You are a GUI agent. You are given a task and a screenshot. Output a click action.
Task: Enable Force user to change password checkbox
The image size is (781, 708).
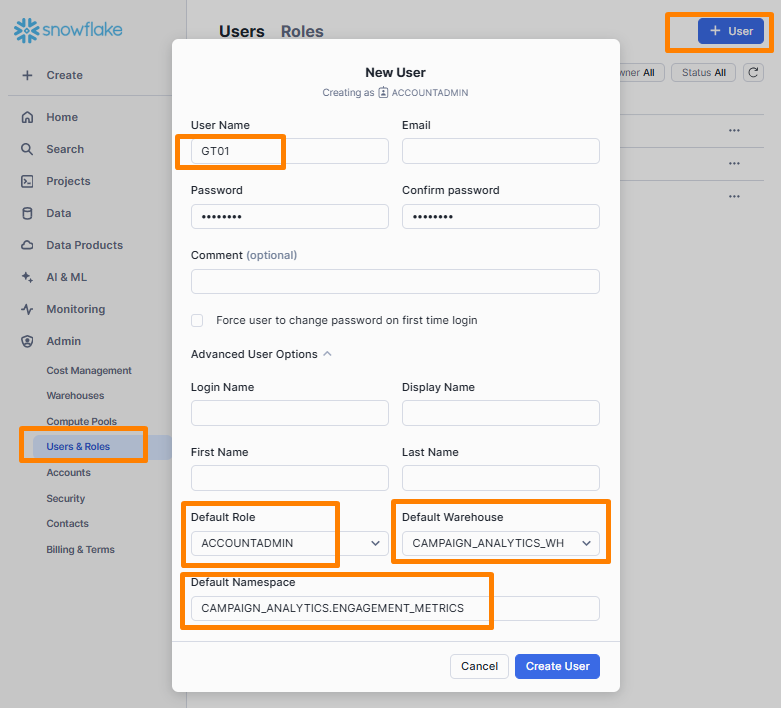pos(197,320)
